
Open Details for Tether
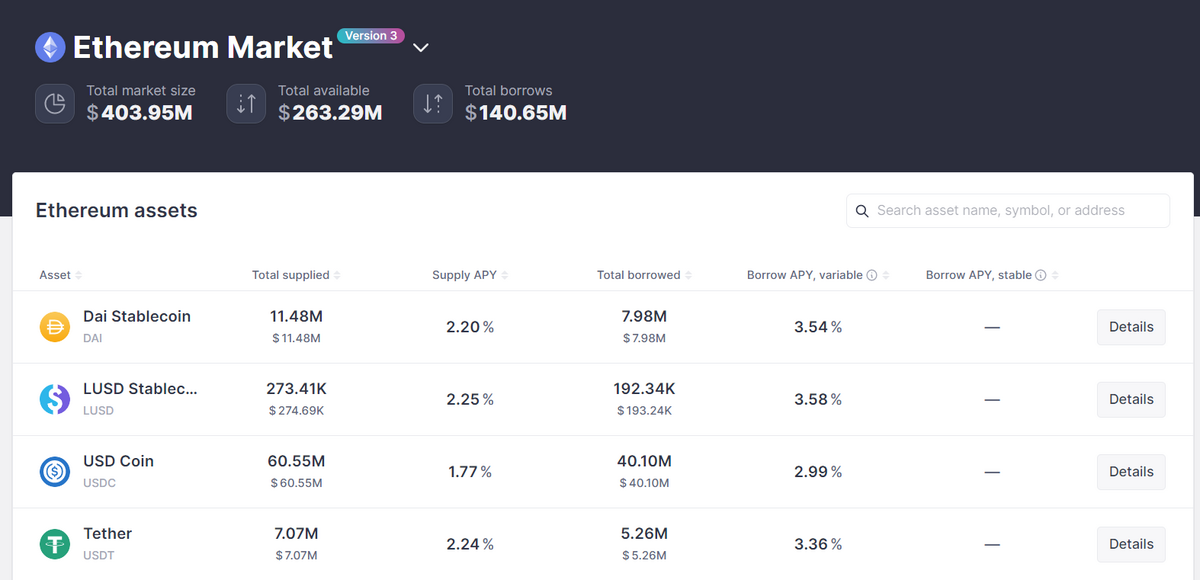[1131, 544]
